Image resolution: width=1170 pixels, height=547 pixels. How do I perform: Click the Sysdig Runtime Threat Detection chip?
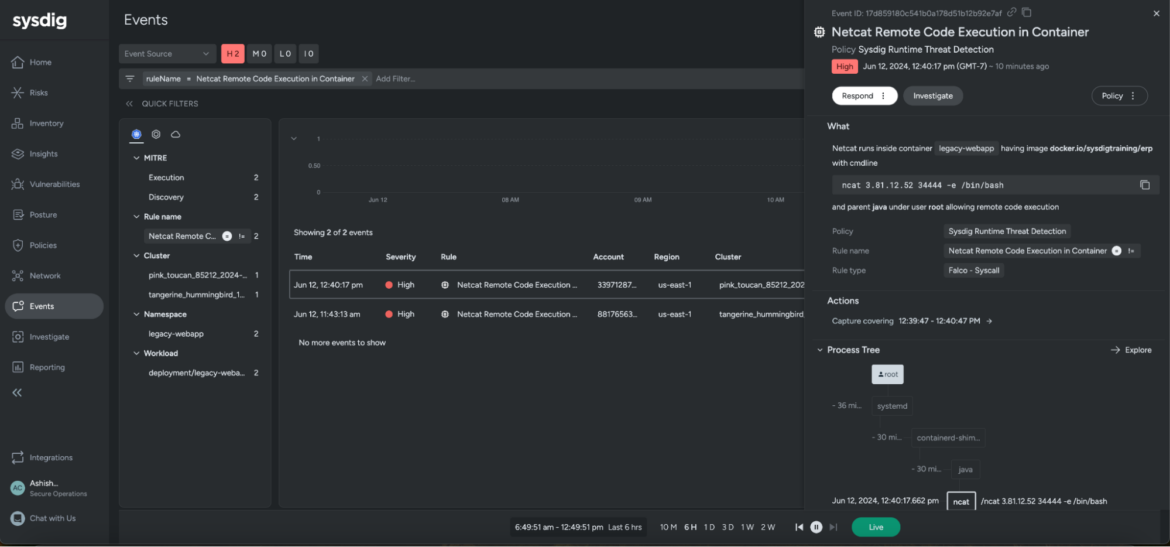click(x=1007, y=231)
